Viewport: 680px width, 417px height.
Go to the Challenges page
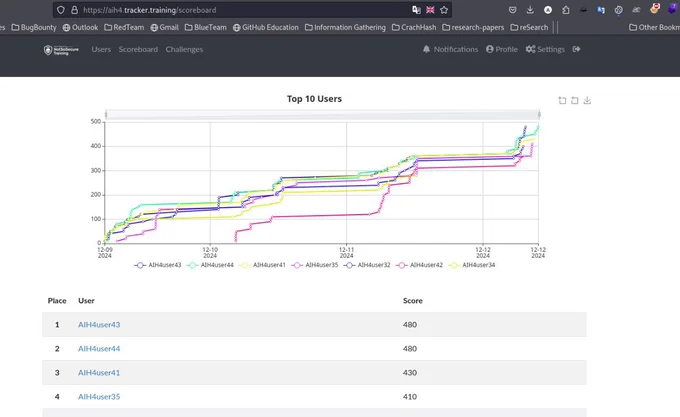pyautogui.click(x=184, y=49)
